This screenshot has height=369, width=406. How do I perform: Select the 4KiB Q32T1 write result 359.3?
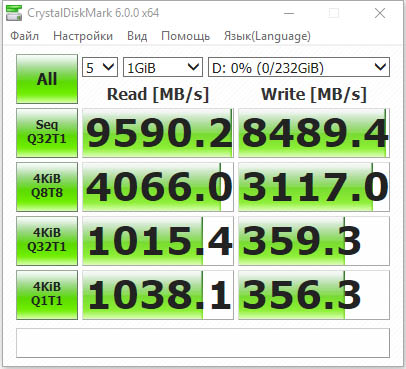314,241
